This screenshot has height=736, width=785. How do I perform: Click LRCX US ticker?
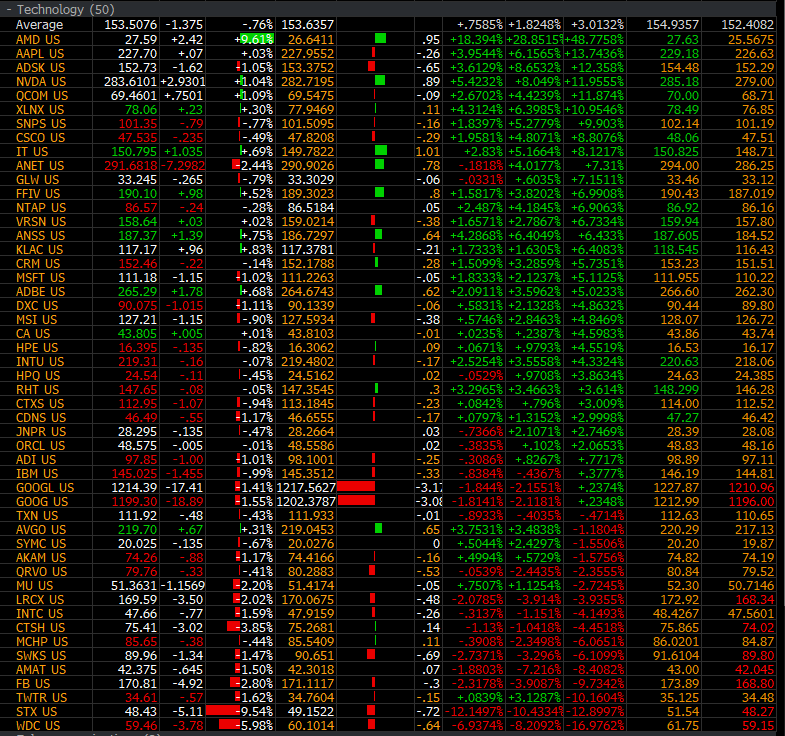(x=40, y=600)
